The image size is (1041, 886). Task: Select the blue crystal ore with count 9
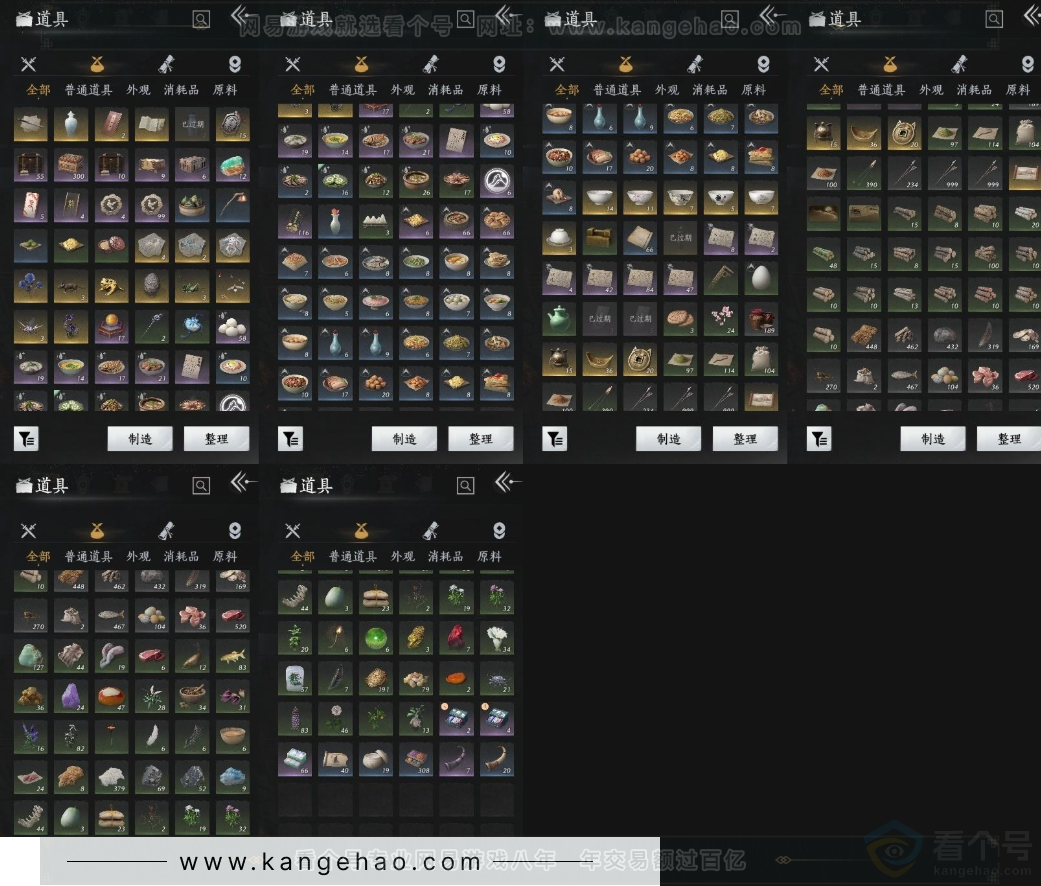233,778
